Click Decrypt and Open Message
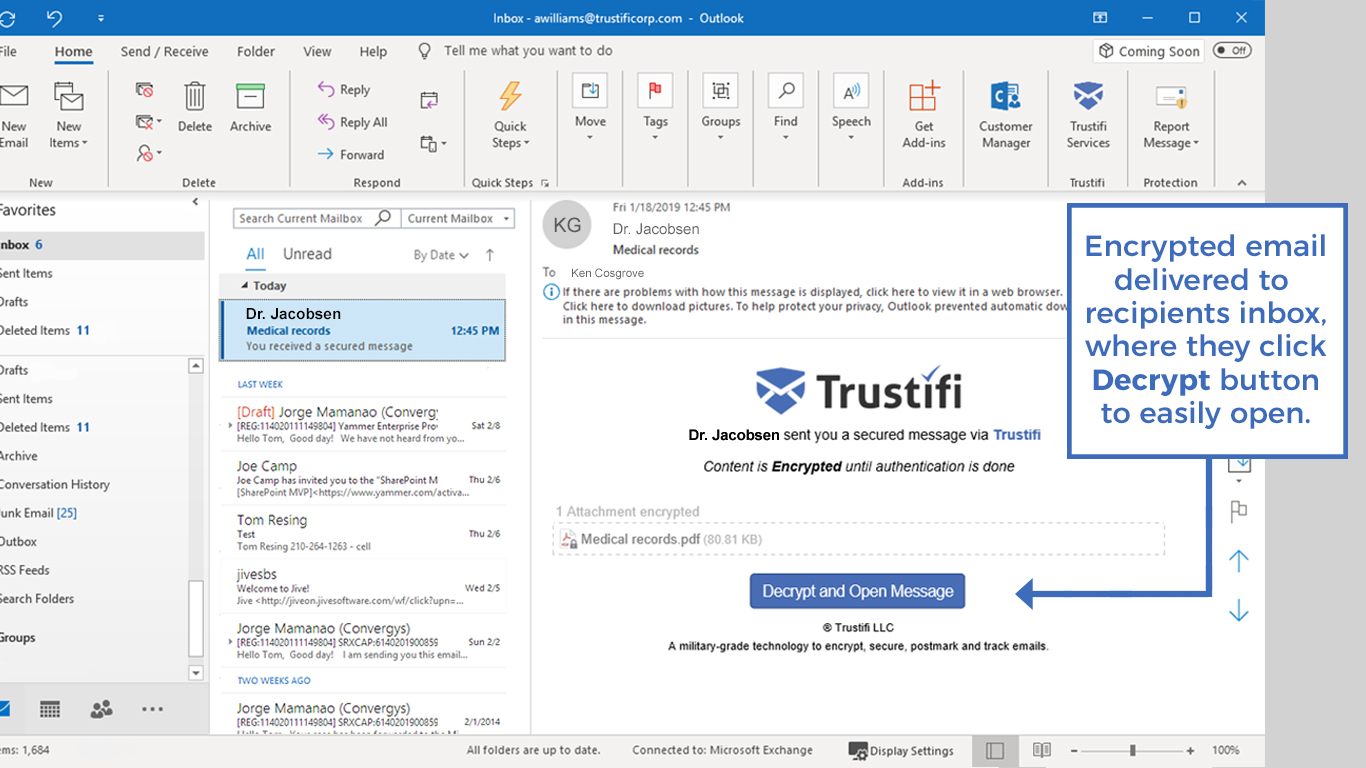This screenshot has height=768, width=1366. point(858,591)
